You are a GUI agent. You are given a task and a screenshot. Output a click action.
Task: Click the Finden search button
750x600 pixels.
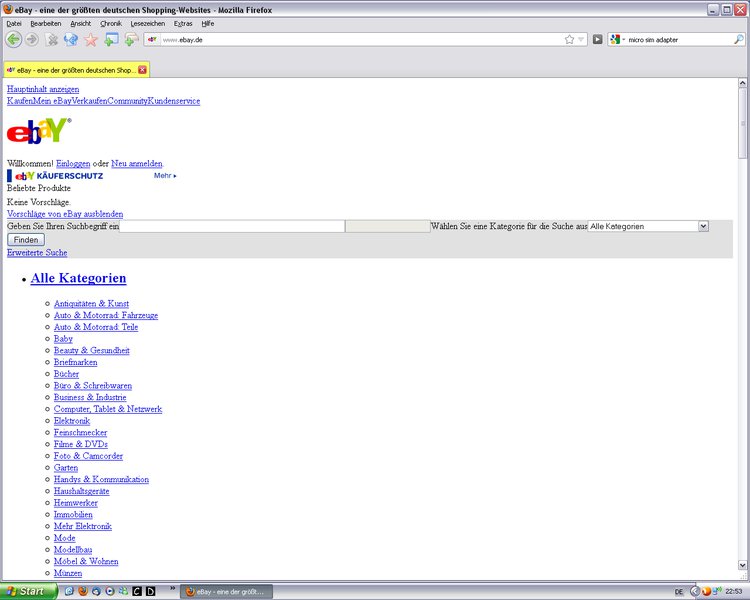click(x=26, y=240)
